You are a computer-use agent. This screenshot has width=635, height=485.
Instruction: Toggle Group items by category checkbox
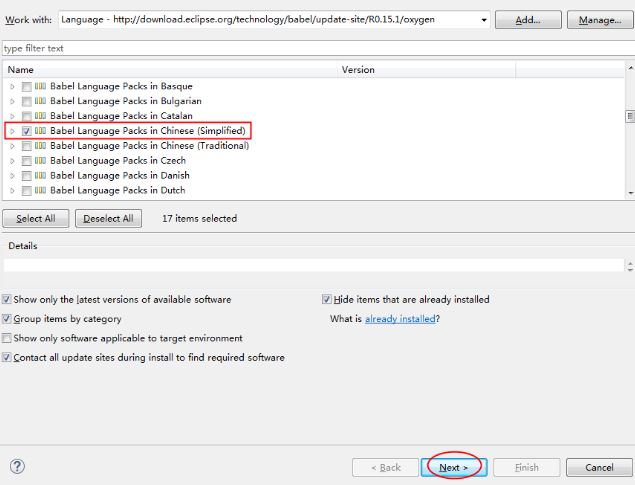pos(6,319)
